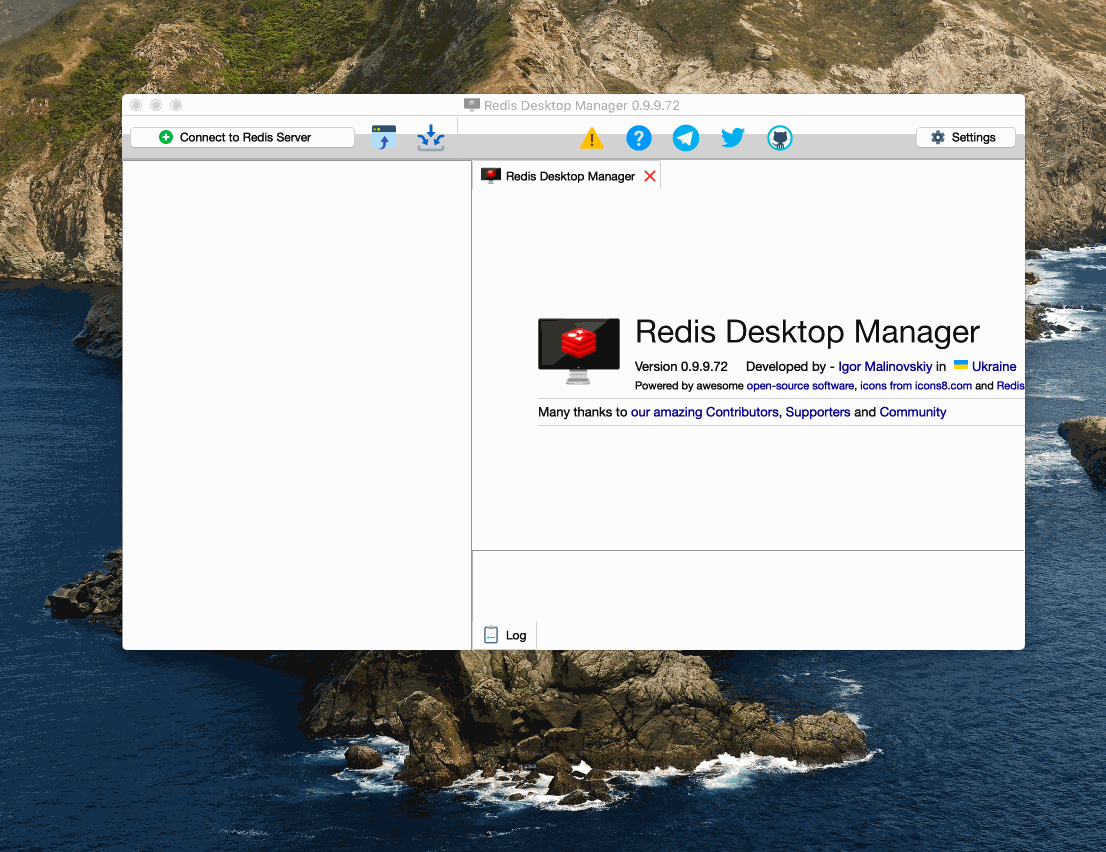1106x852 pixels.
Task: Open the yellow warning report icon
Action: coord(592,138)
